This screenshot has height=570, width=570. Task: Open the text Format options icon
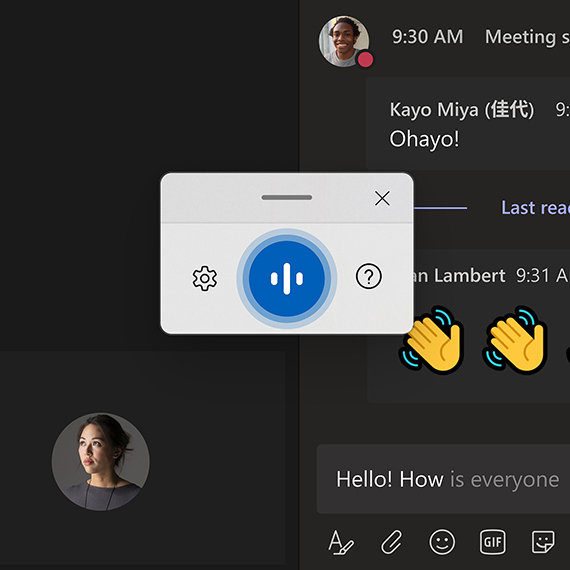point(341,542)
